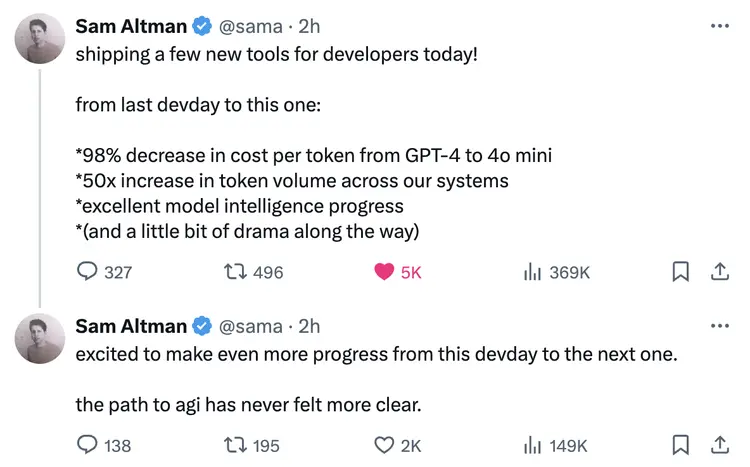Share the second tweet via upload icon
This screenshot has width=750, height=467.
(x=719, y=445)
